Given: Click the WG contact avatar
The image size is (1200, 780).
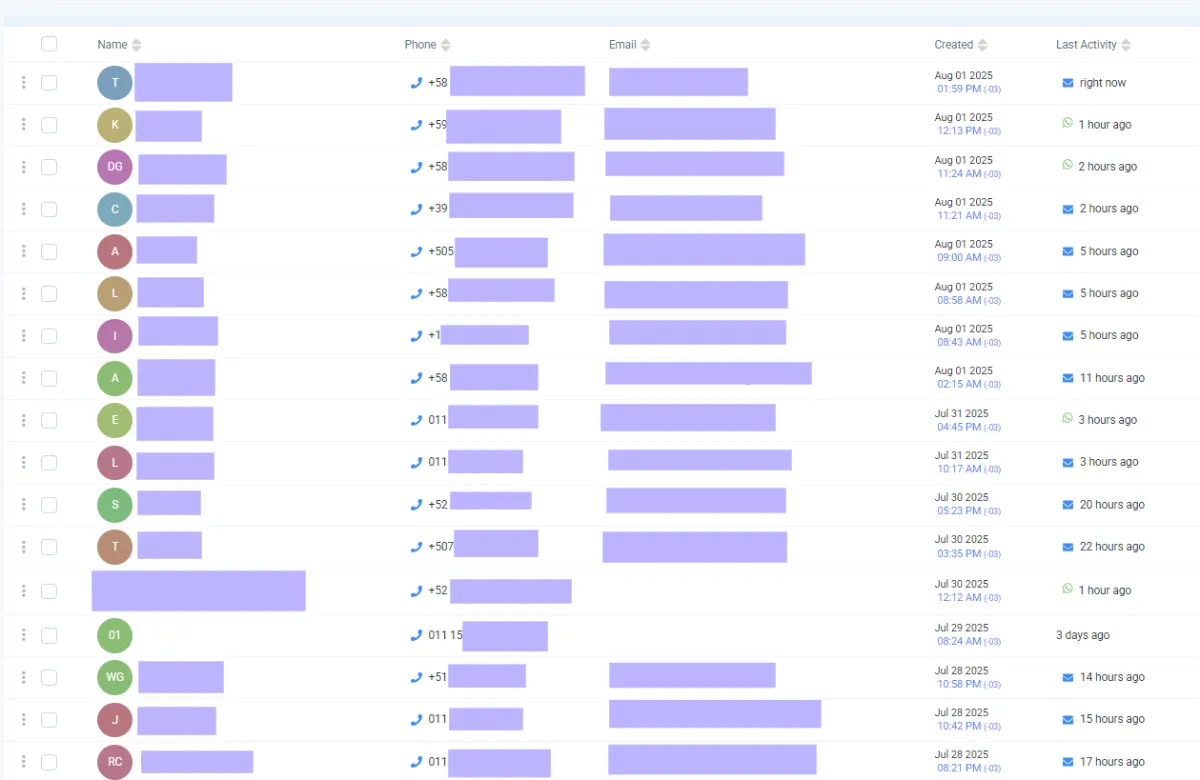Looking at the screenshot, I should [115, 677].
